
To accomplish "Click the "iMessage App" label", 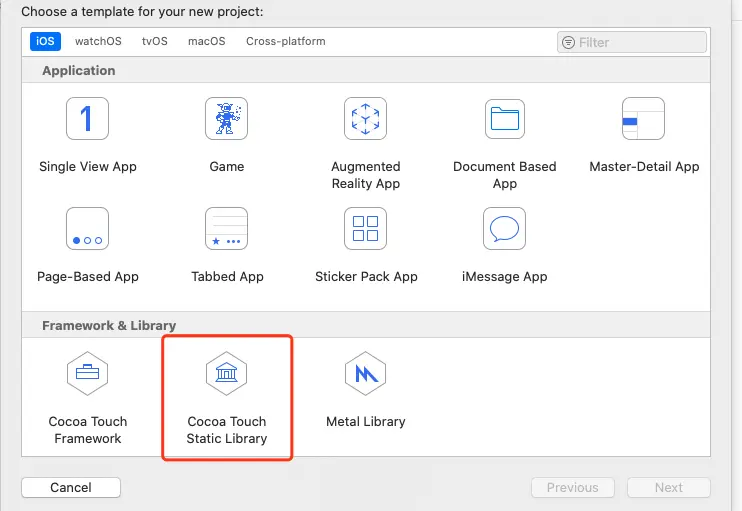I will (x=504, y=276).
